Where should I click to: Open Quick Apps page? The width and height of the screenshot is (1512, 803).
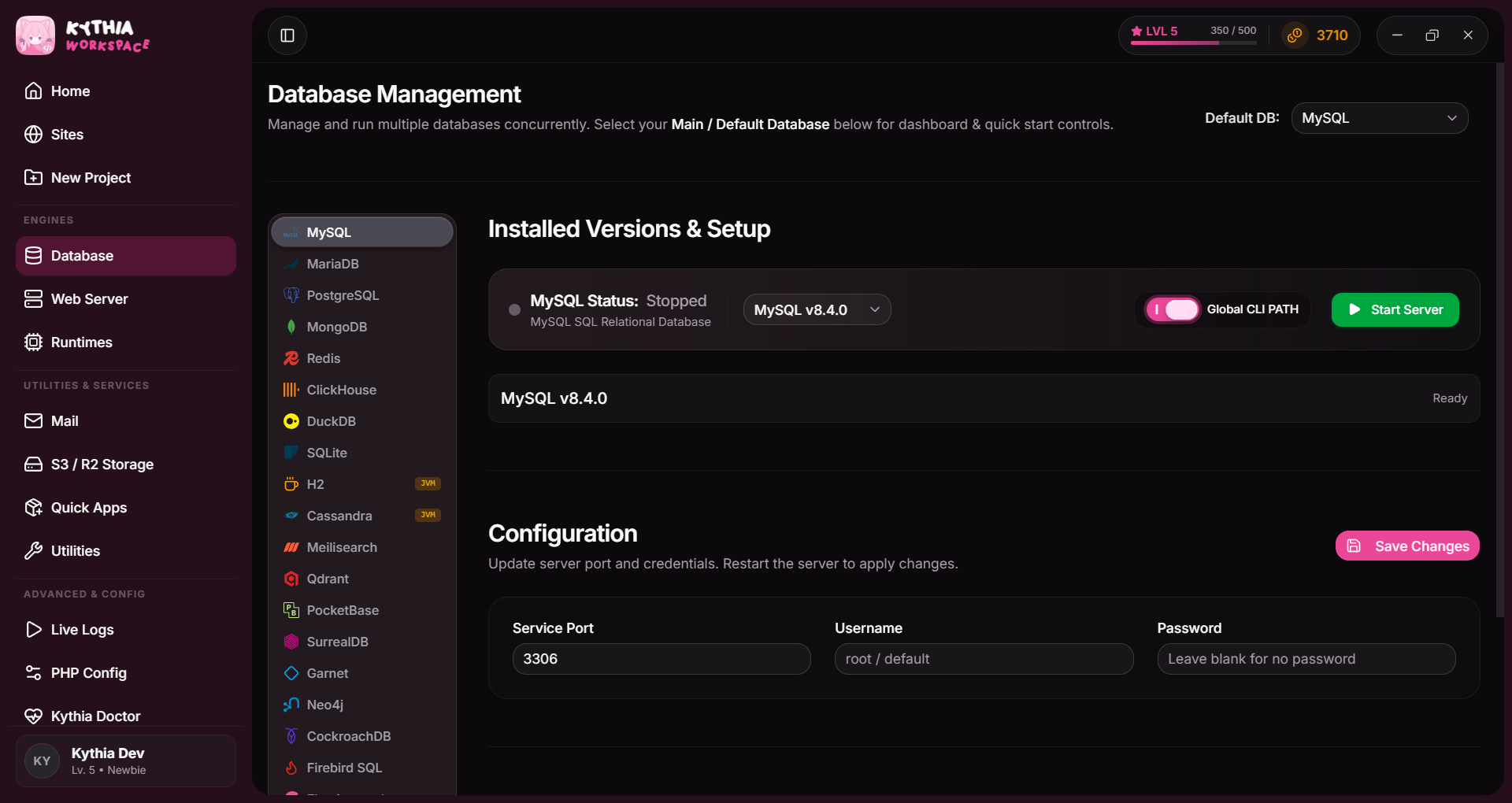126,508
